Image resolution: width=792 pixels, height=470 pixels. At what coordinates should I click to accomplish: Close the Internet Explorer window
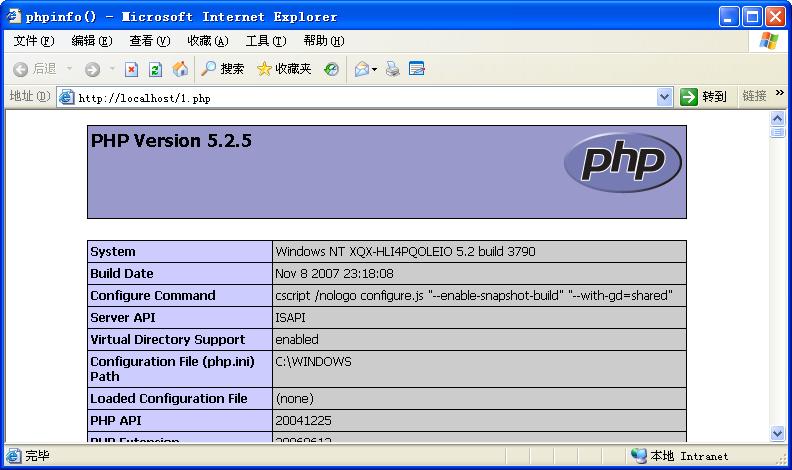coord(775,17)
